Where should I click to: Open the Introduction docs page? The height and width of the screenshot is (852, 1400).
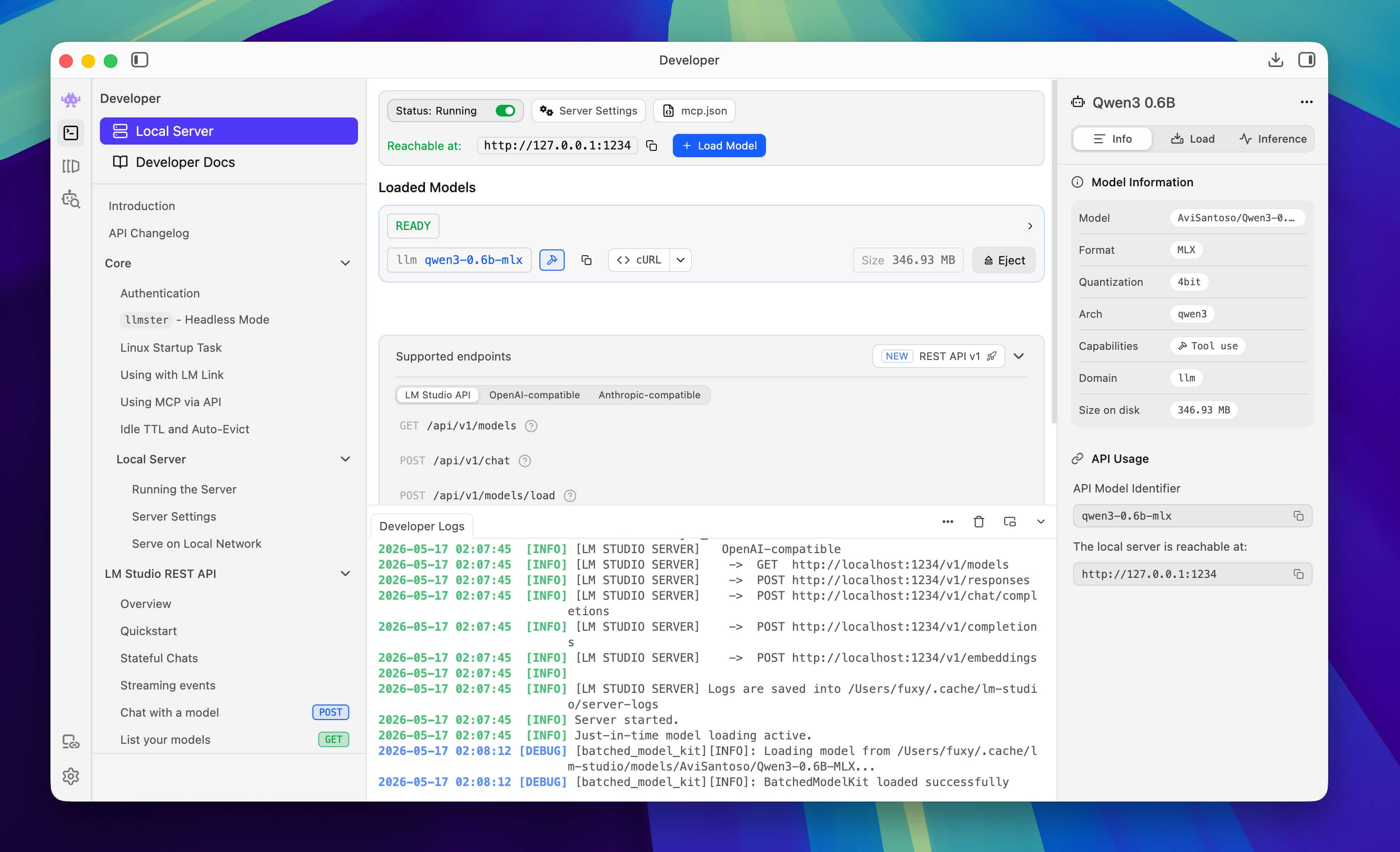pyautogui.click(x=142, y=206)
